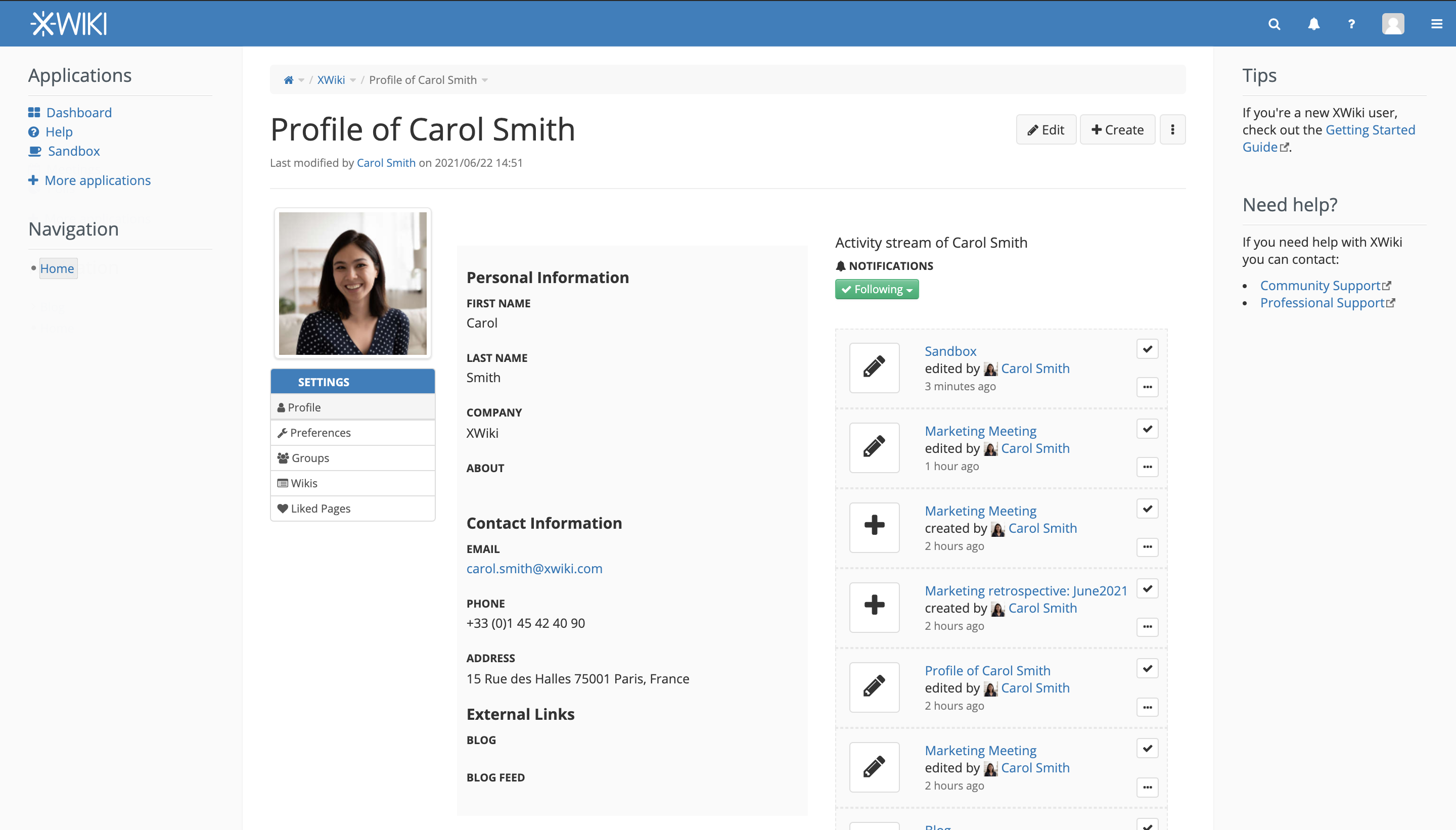
Task: Open the user avatar menu in the header
Action: pos(1393,24)
